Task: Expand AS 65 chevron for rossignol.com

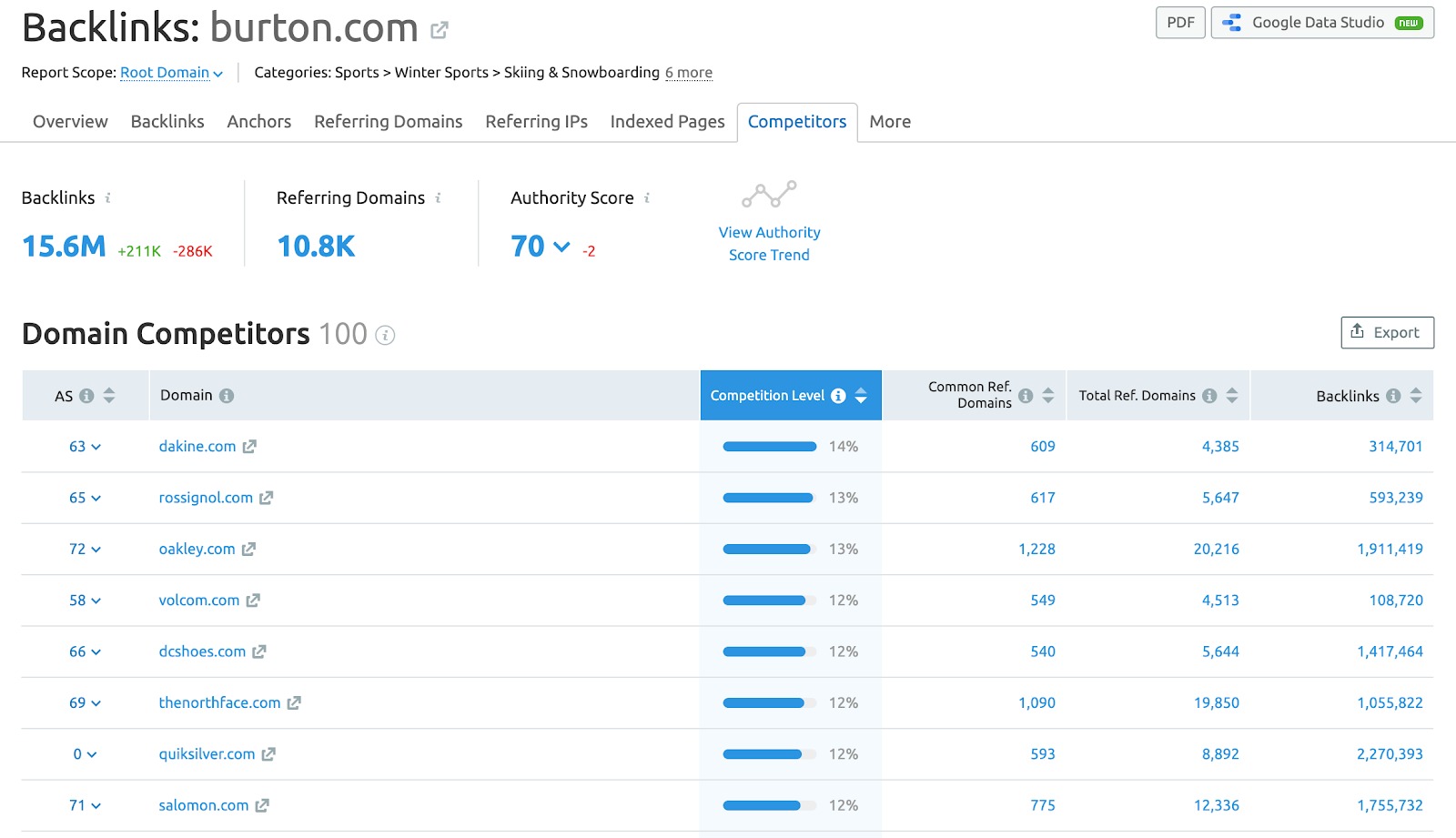Action: (x=96, y=499)
